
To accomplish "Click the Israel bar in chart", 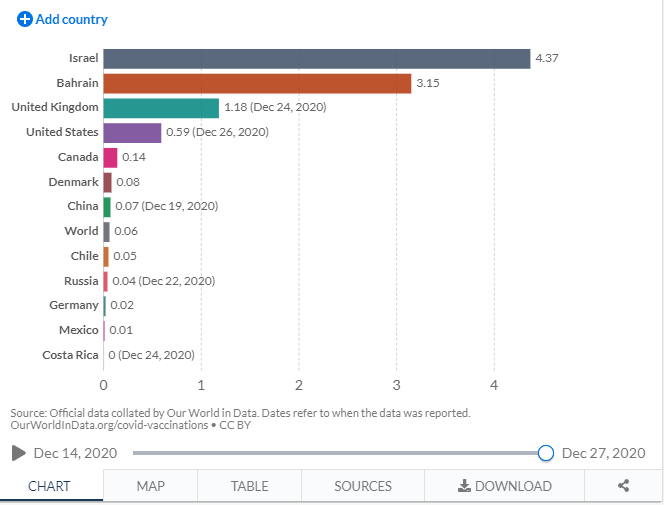I will (316, 59).
